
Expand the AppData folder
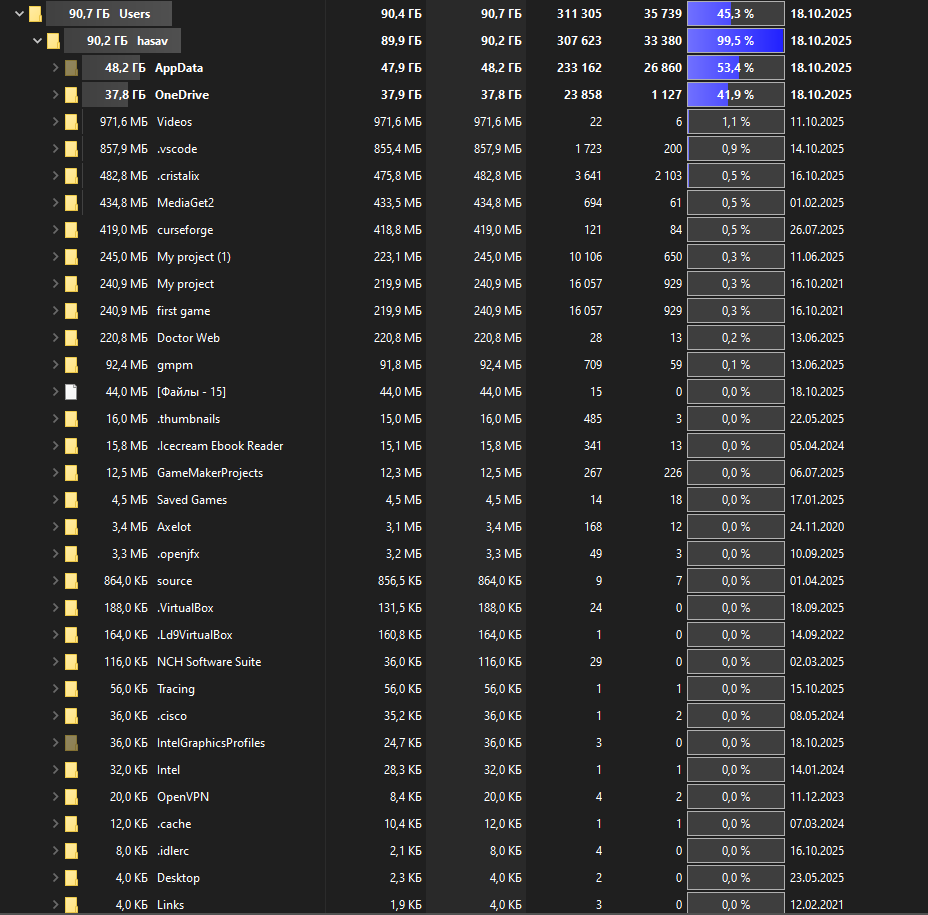[x=55, y=67]
